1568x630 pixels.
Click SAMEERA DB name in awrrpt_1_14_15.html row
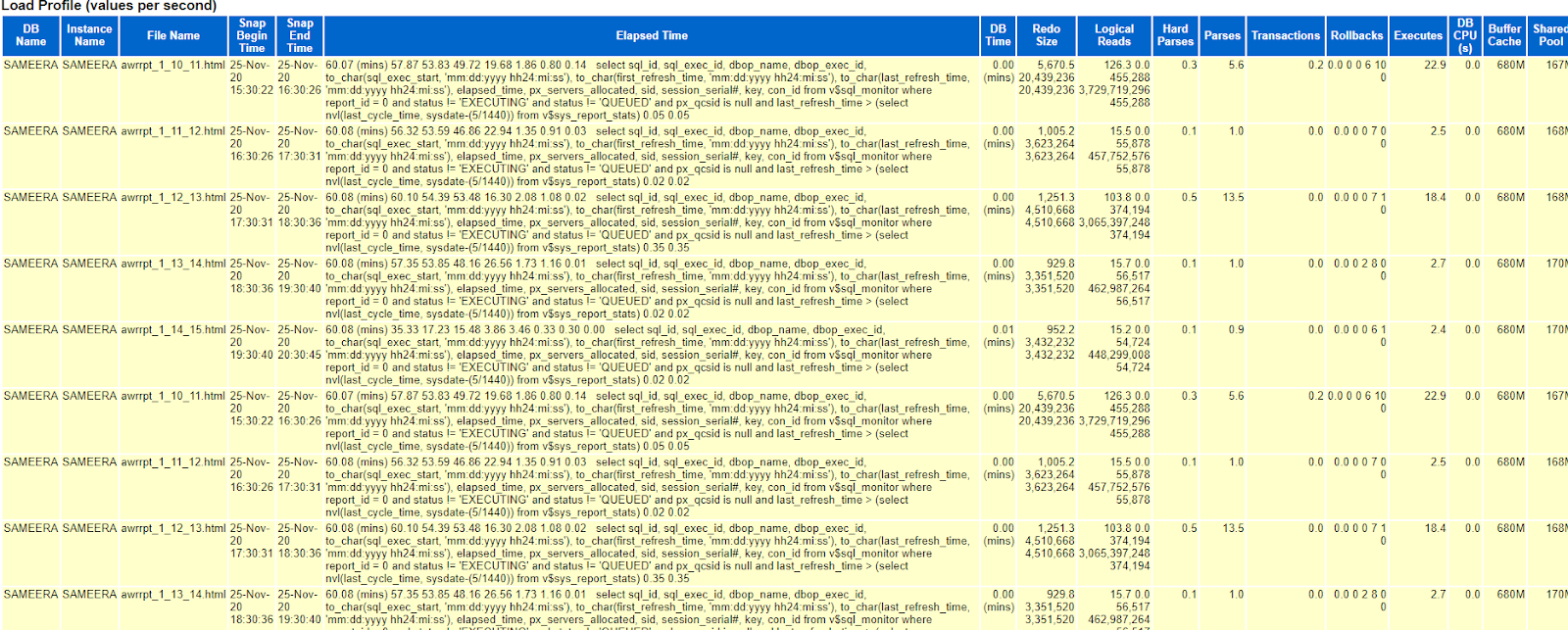click(30, 330)
